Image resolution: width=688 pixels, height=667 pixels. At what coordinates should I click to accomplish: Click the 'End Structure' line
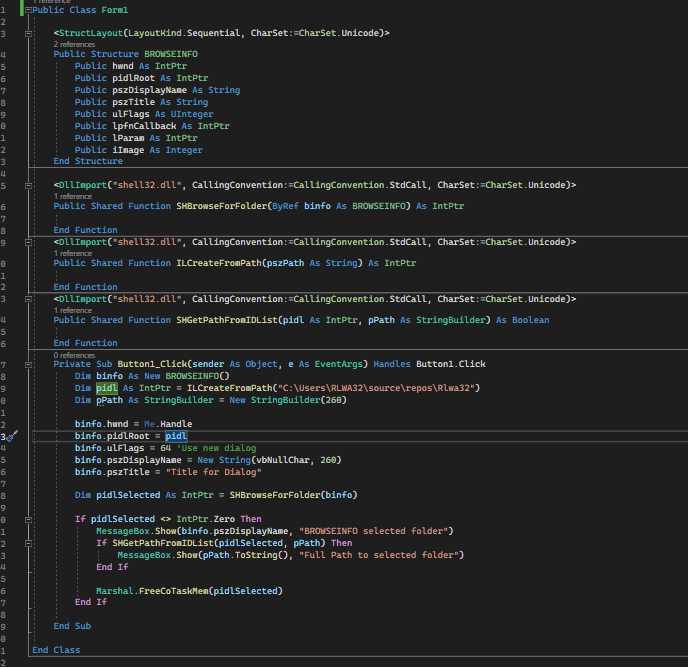pyautogui.click(x=88, y=161)
